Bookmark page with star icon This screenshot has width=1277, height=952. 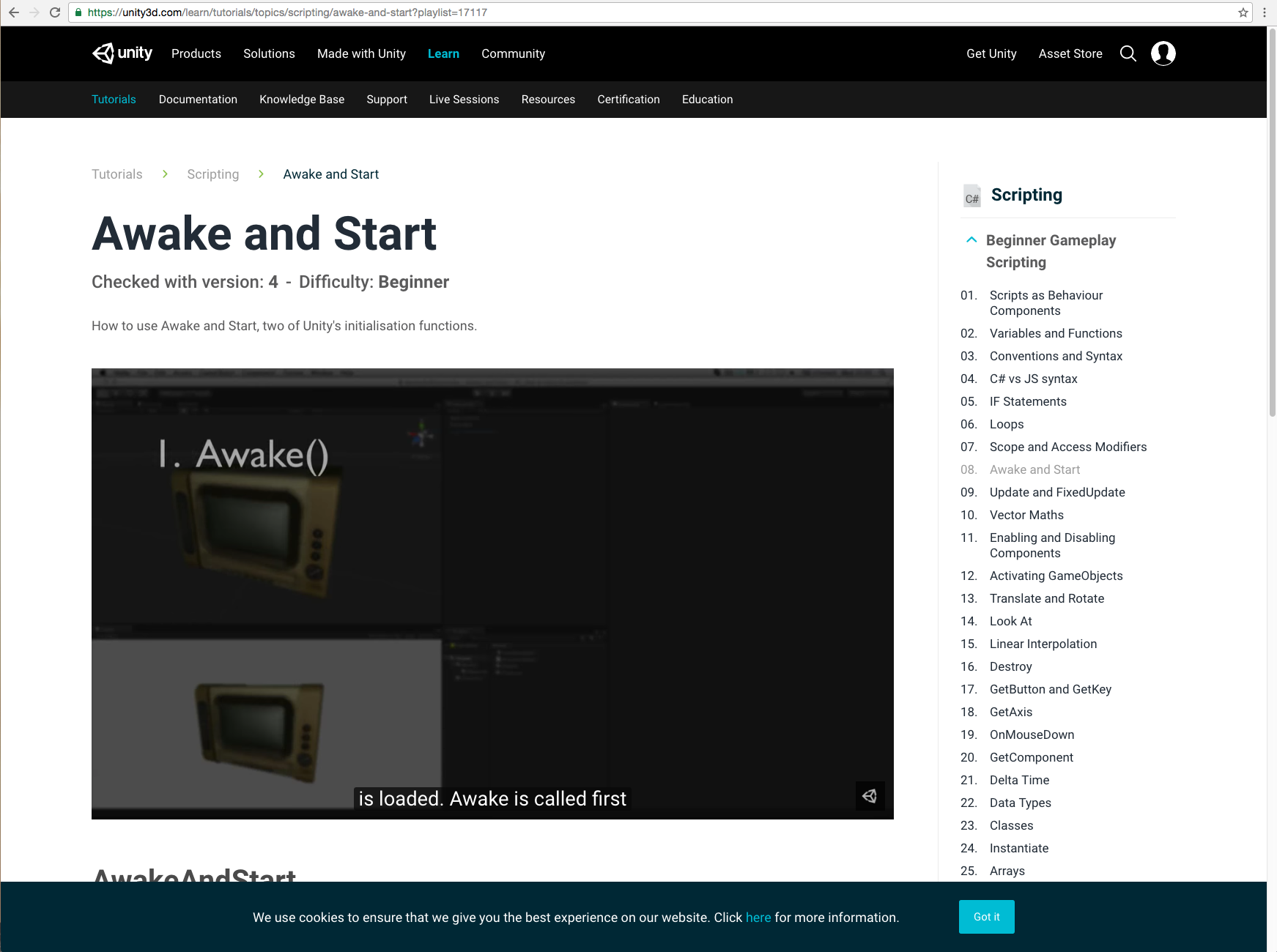pyautogui.click(x=1243, y=12)
